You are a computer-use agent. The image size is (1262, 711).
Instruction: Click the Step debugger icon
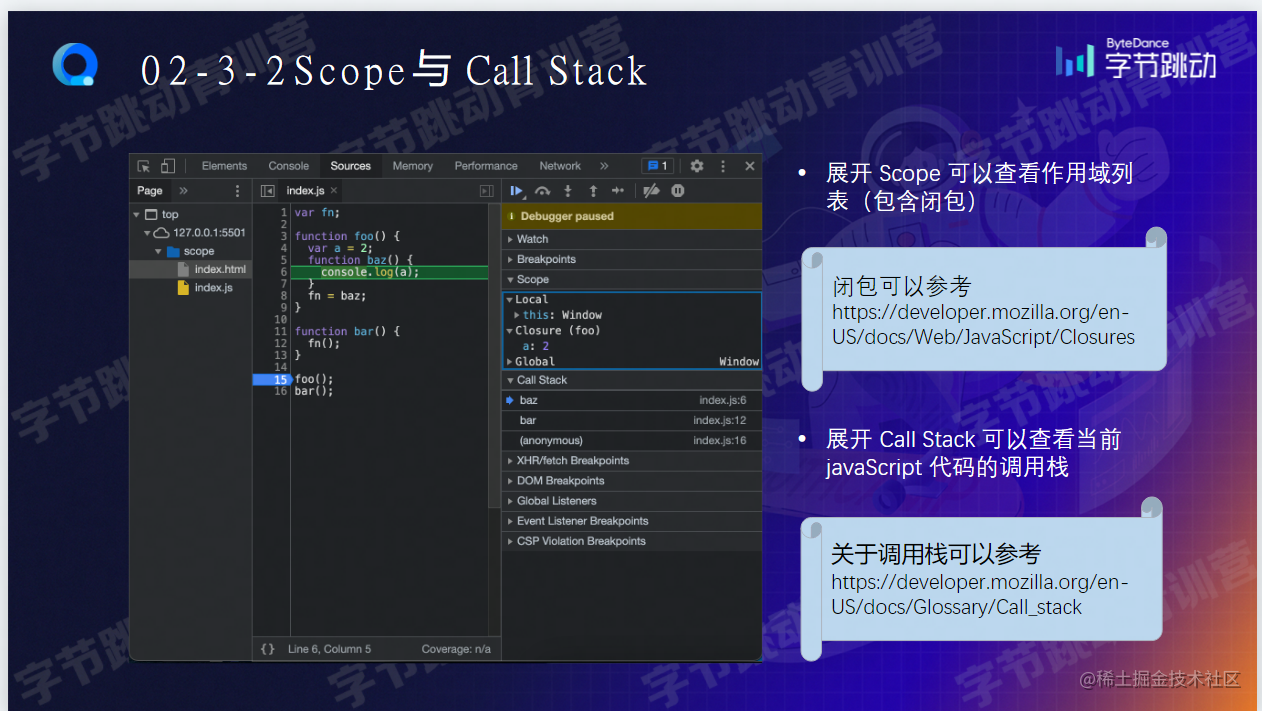[618, 191]
